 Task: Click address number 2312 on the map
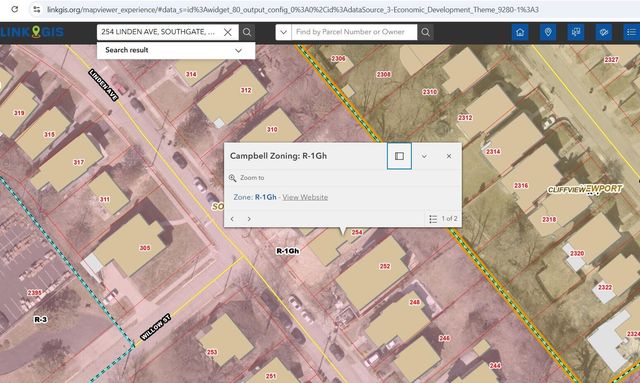(x=465, y=118)
